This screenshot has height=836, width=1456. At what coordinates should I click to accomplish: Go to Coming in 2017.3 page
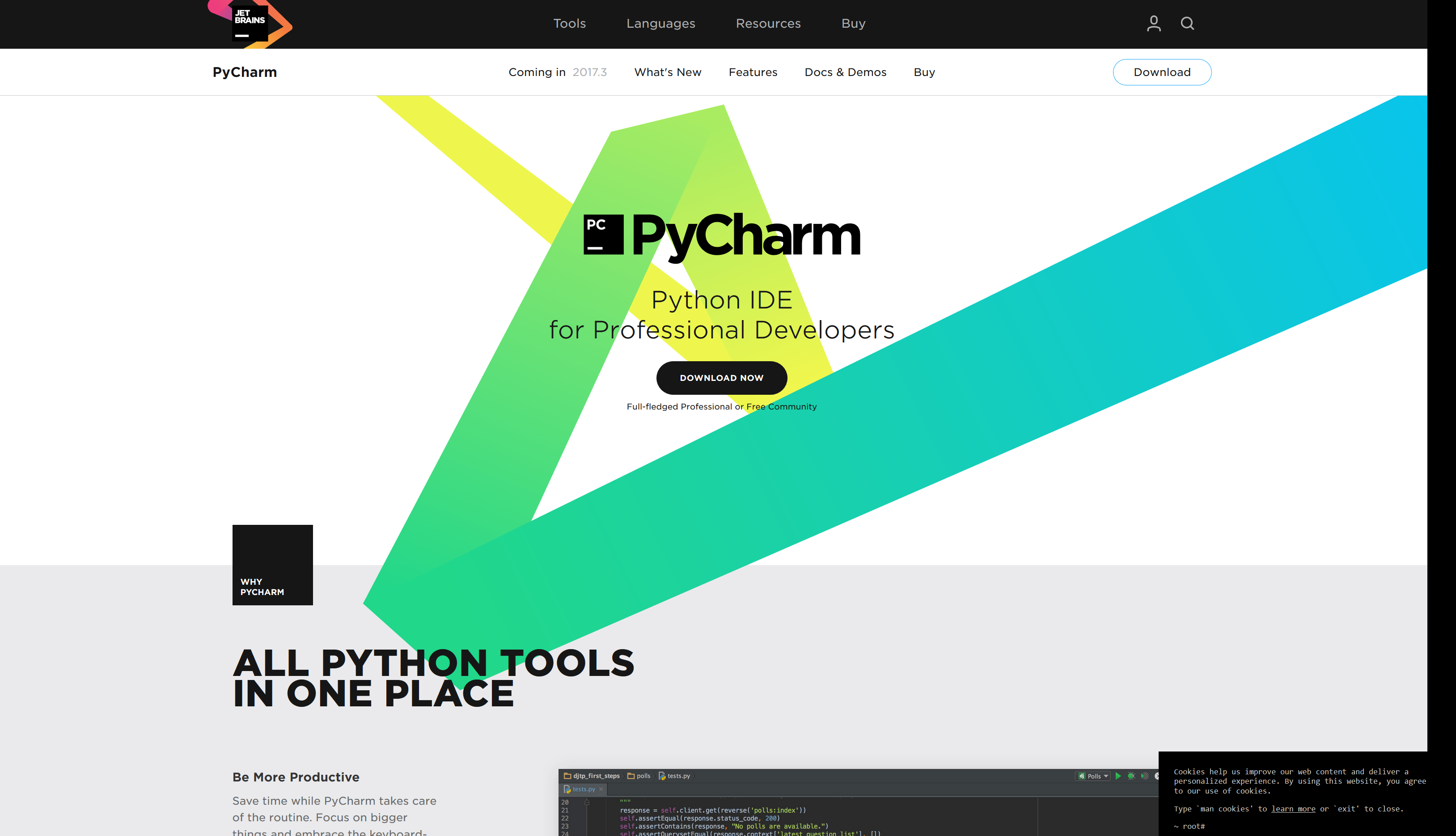click(558, 72)
